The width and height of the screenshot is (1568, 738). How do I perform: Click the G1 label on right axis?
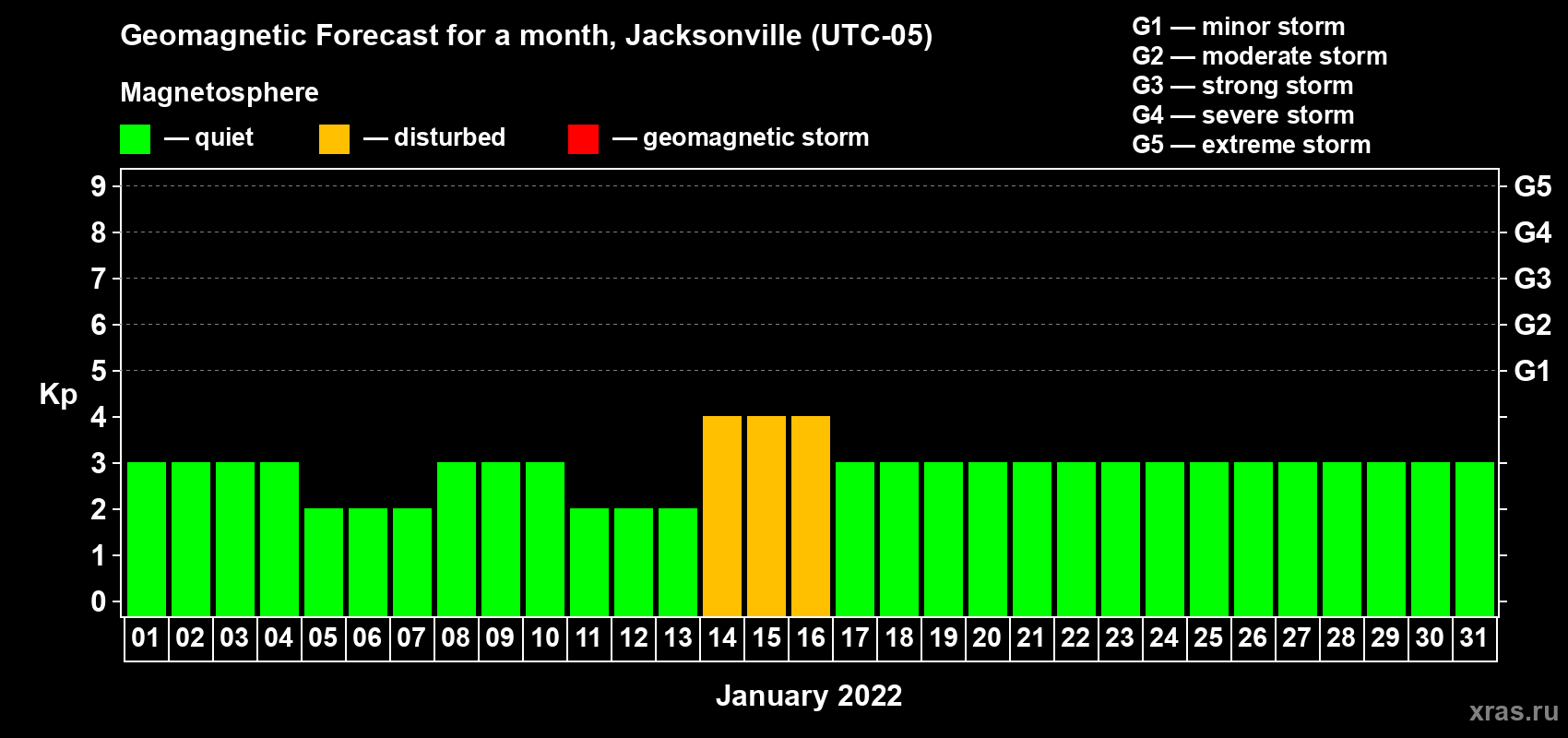pyautogui.click(x=1533, y=371)
